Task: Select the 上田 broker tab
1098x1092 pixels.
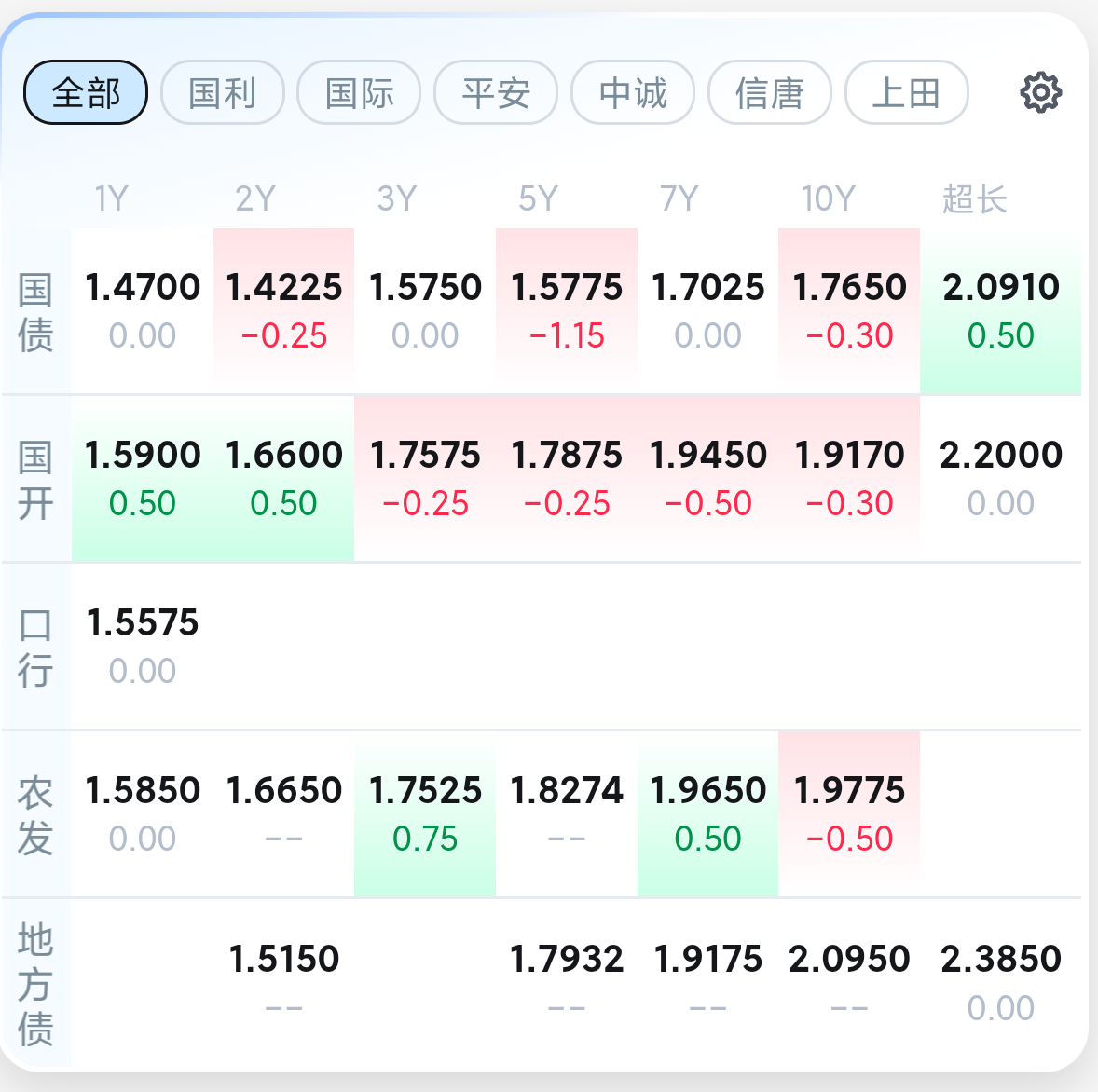Action: [x=906, y=93]
